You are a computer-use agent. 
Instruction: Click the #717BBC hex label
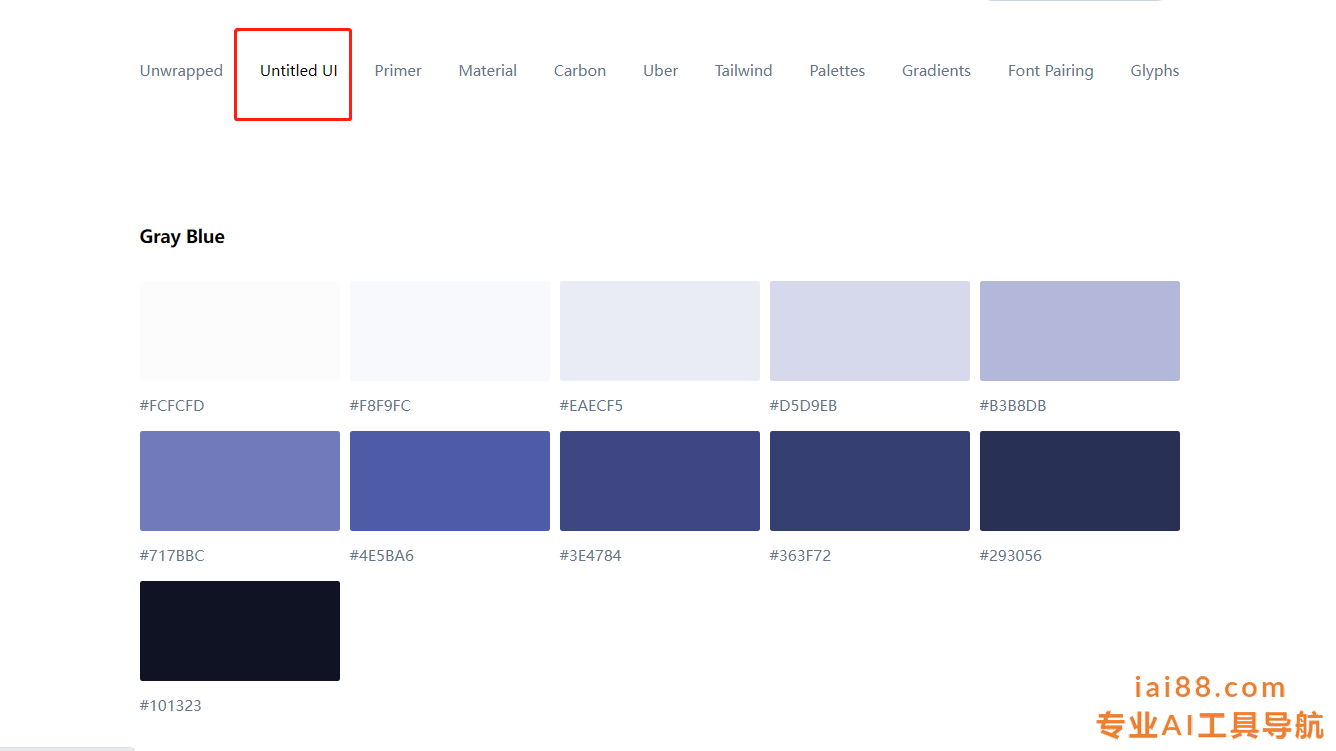click(x=172, y=556)
